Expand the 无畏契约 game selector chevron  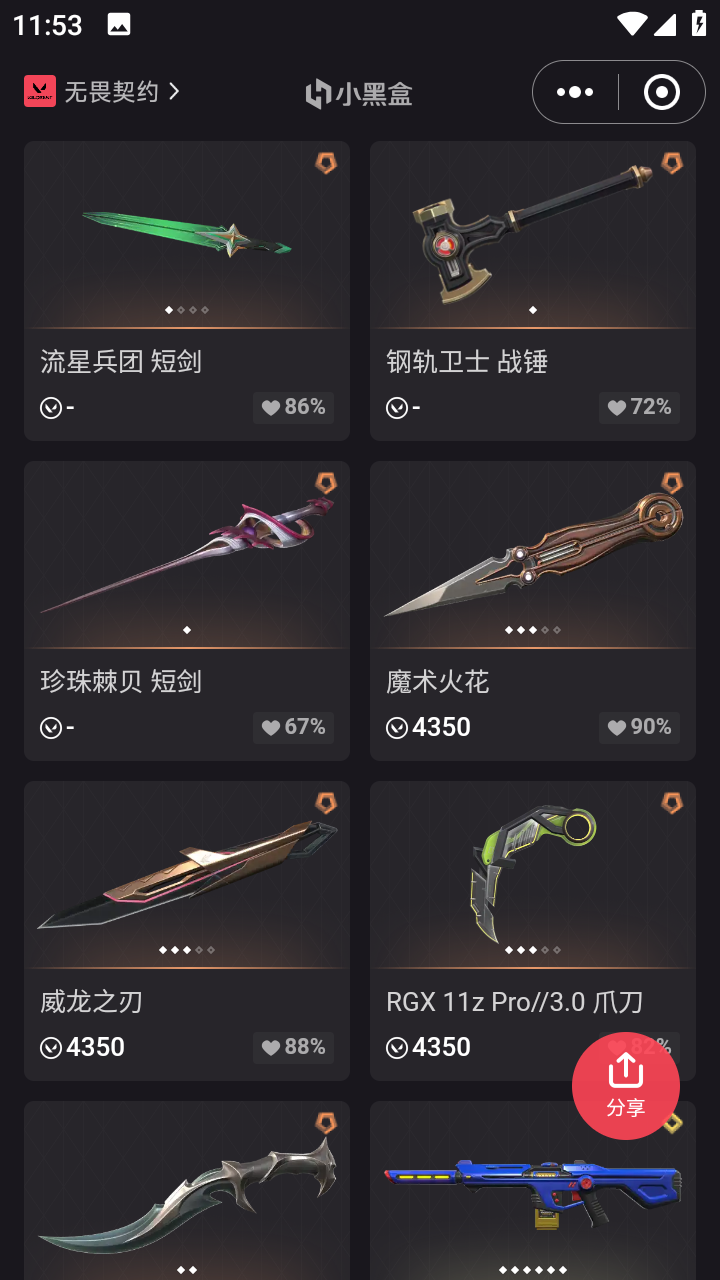(174, 91)
